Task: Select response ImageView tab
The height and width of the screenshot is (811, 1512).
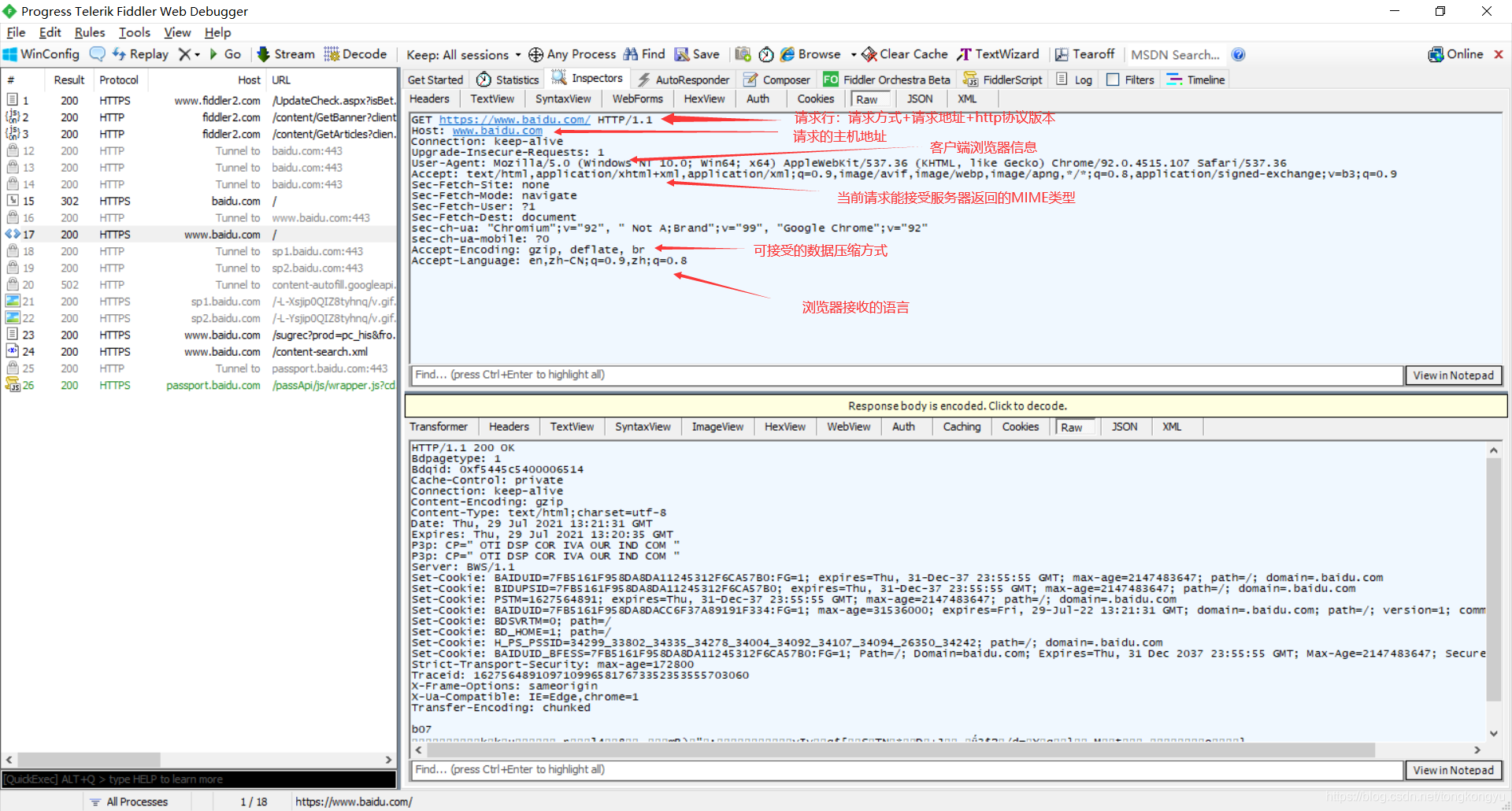Action: 717,427
